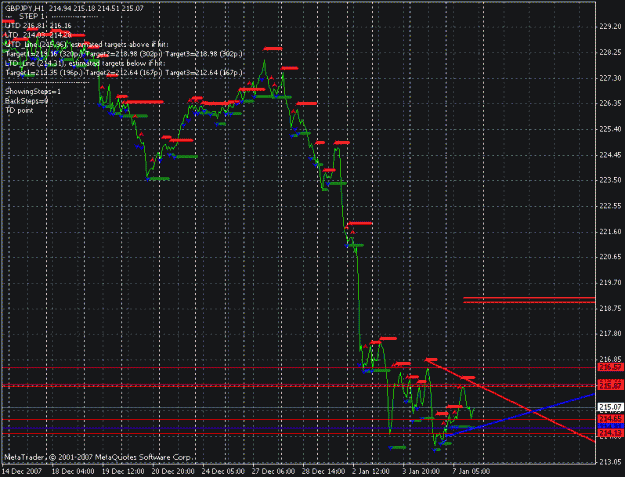
Task: Click the red 216.57 price tag
Action: 610,367
